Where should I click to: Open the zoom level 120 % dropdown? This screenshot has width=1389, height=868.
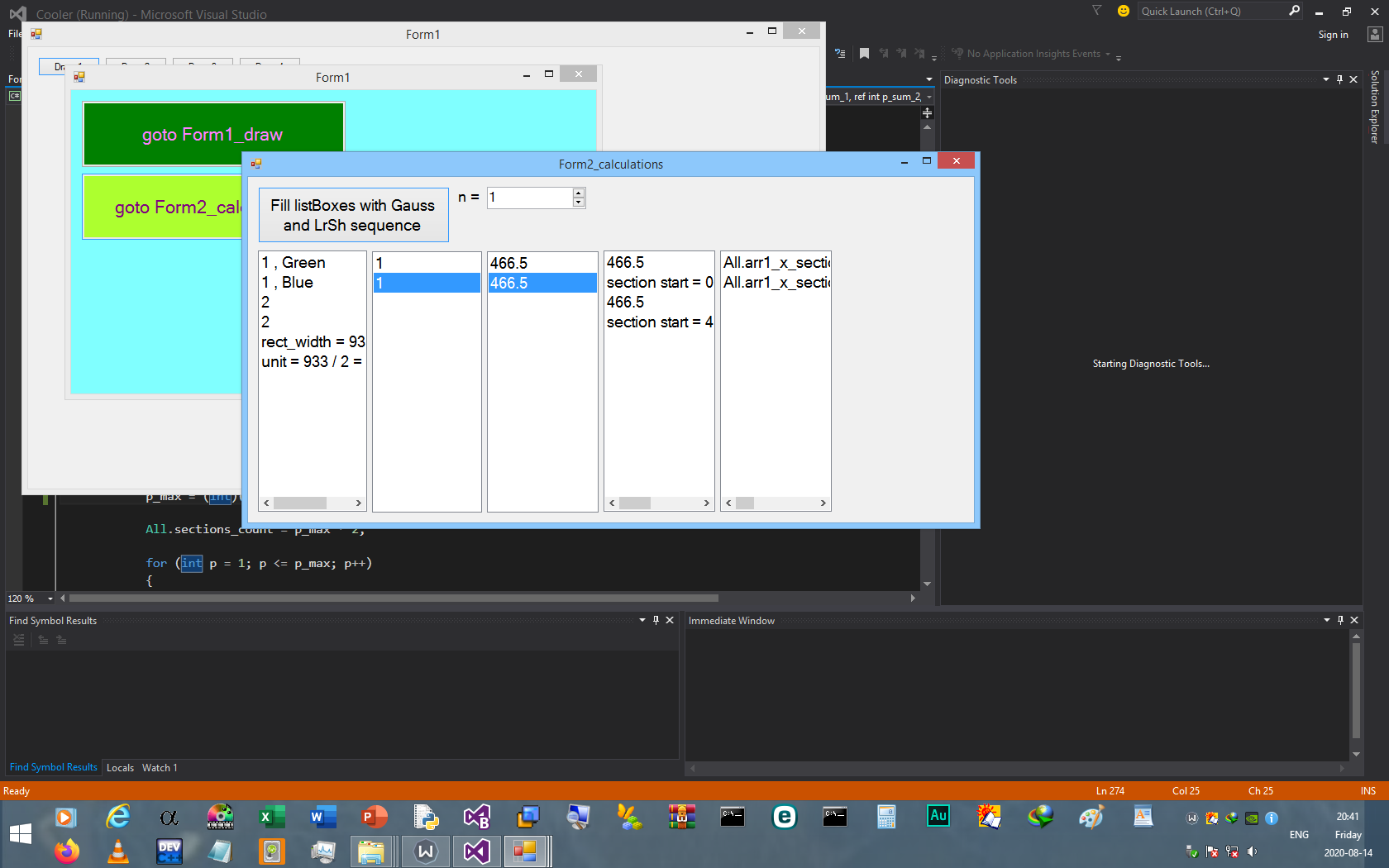click(x=50, y=599)
